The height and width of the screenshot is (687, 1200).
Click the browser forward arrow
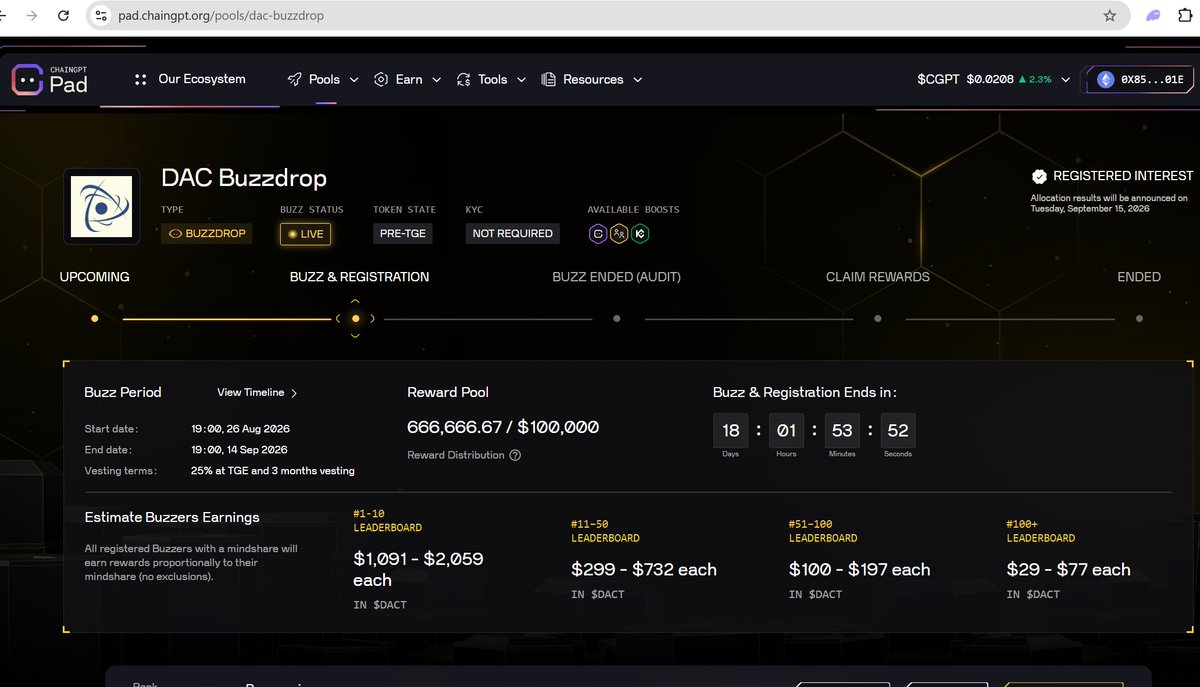pos(32,16)
